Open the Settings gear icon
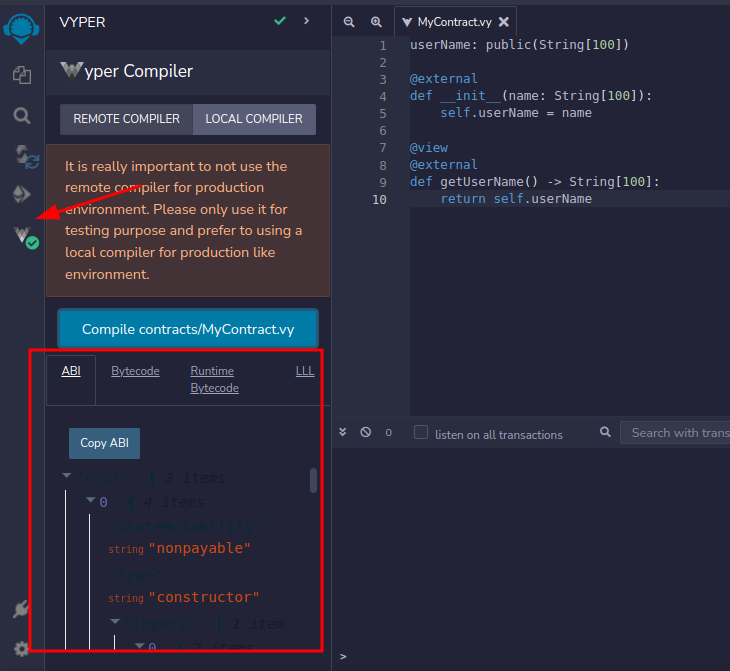 point(21,648)
